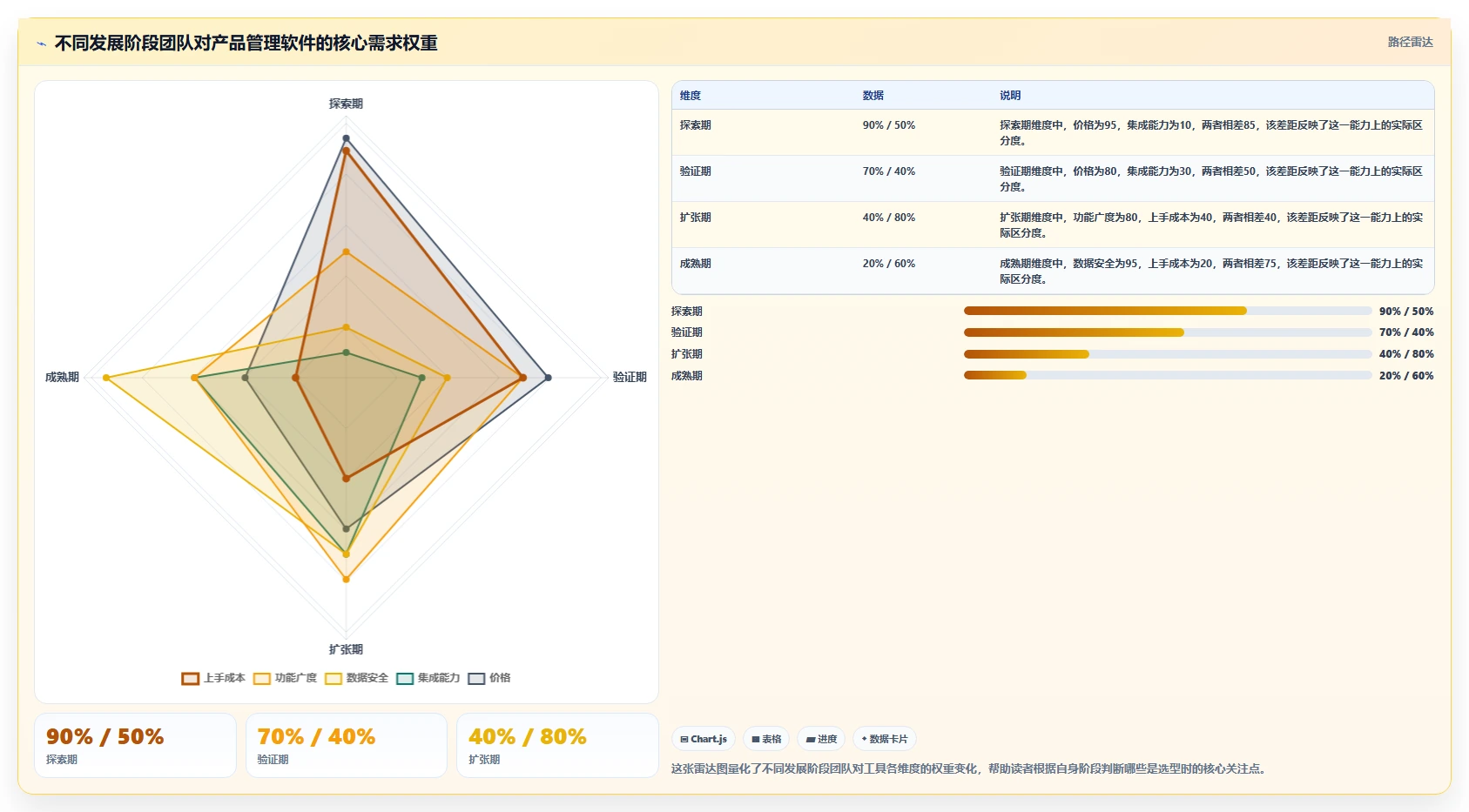Select the 成熟期 table row name cell

point(696,264)
